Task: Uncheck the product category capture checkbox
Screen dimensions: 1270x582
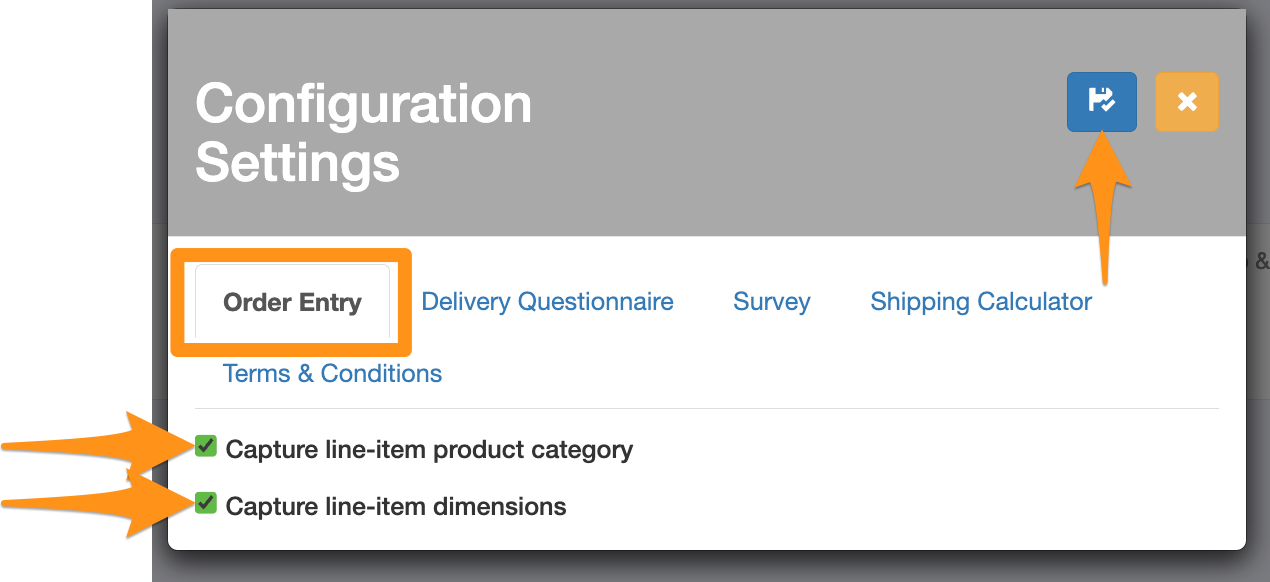Action: (206, 446)
